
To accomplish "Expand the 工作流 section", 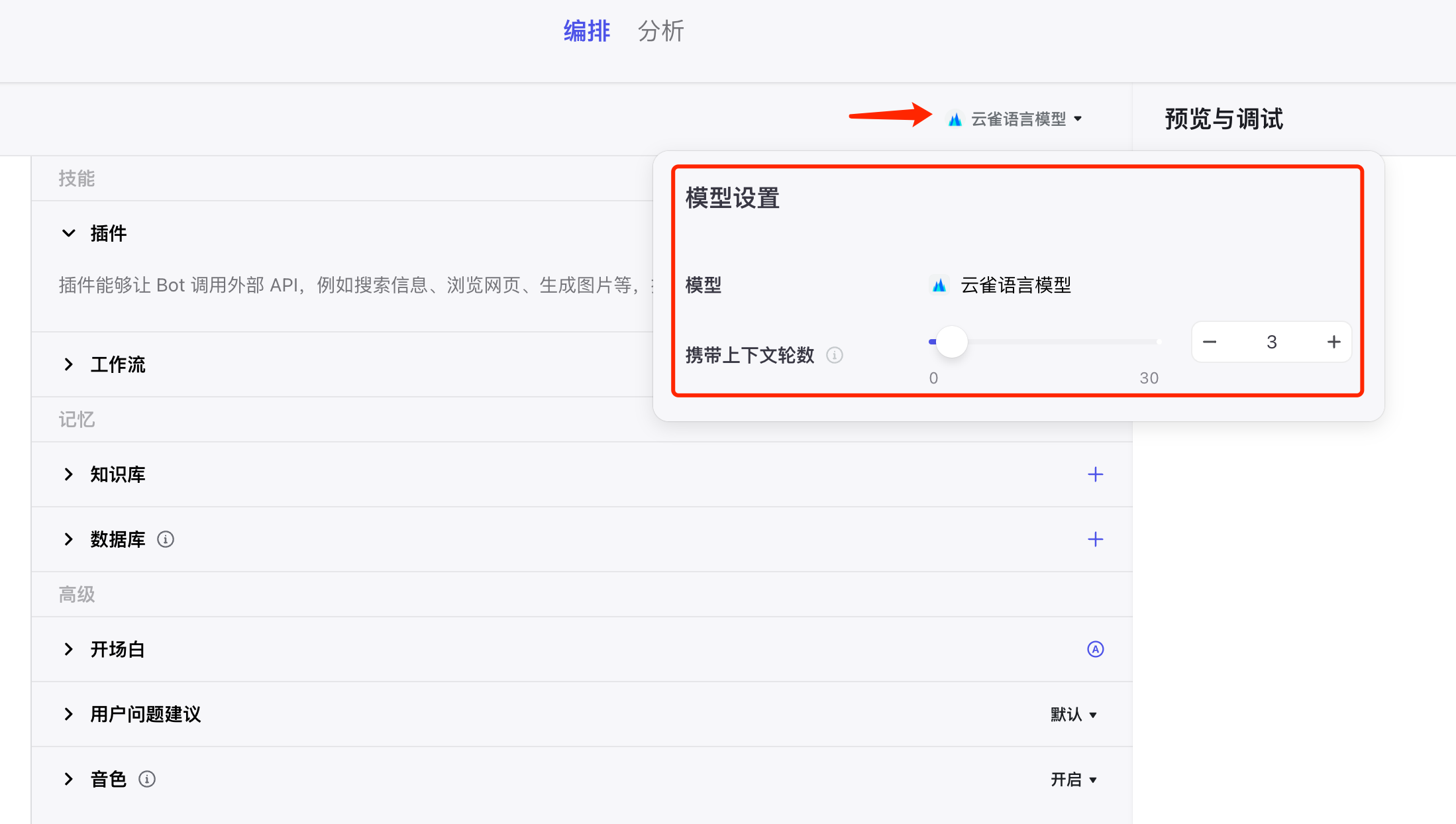I will 69,364.
